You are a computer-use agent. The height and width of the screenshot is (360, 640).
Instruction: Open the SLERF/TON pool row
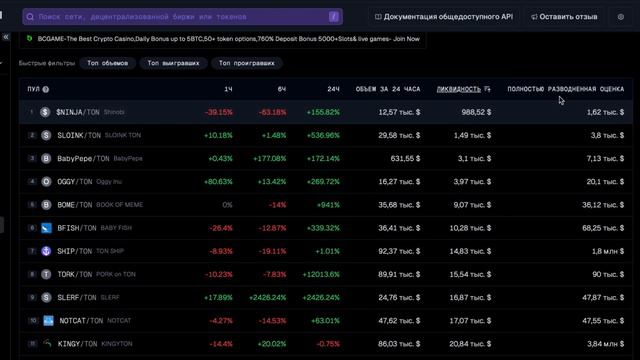(326, 298)
